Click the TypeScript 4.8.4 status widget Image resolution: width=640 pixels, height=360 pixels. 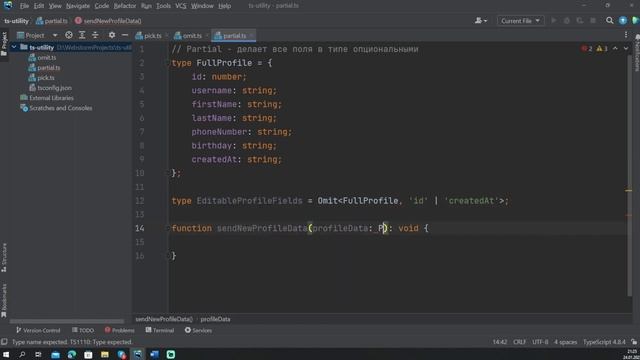pos(604,342)
